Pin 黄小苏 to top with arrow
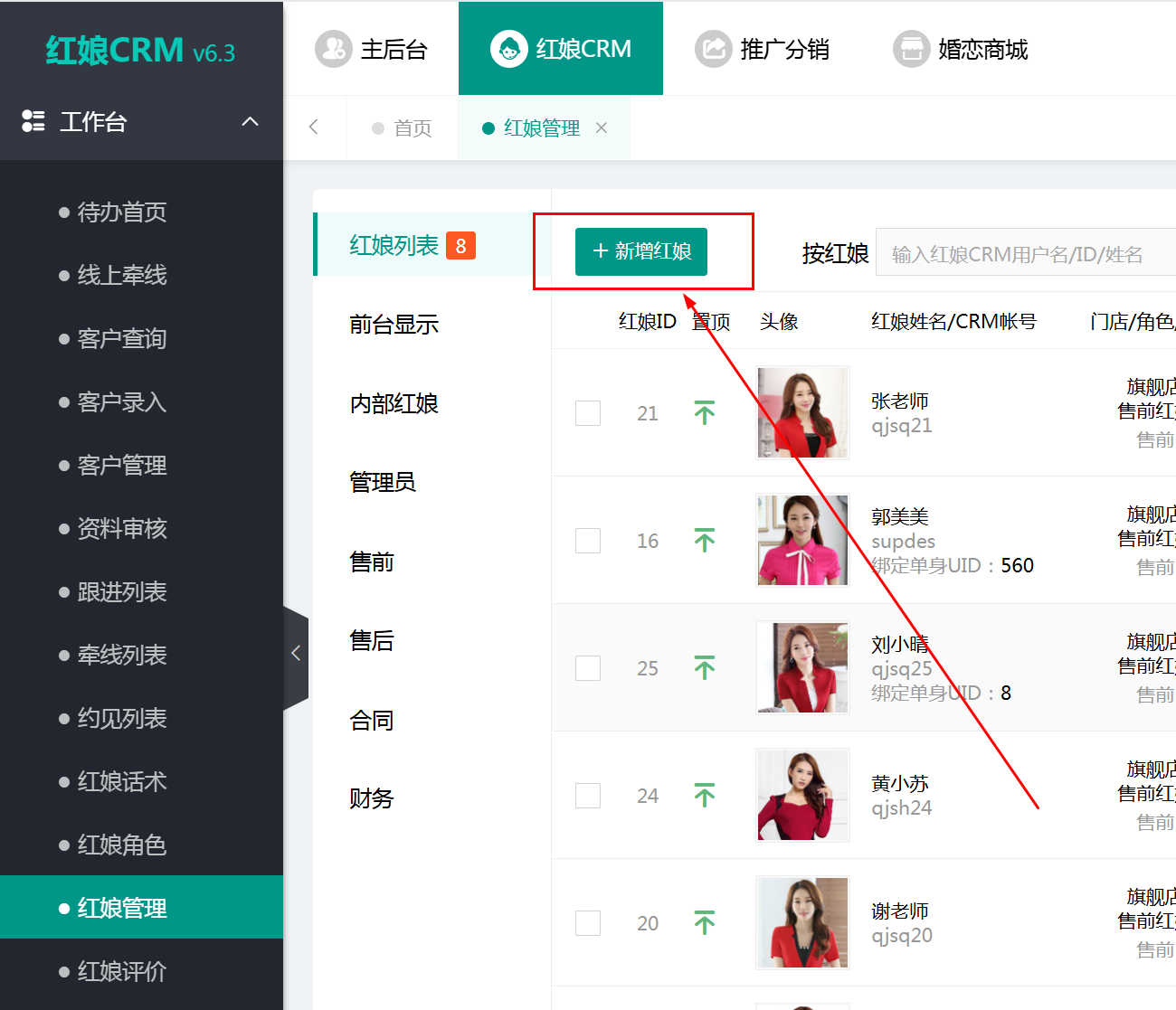1176x1010 pixels. [x=705, y=796]
